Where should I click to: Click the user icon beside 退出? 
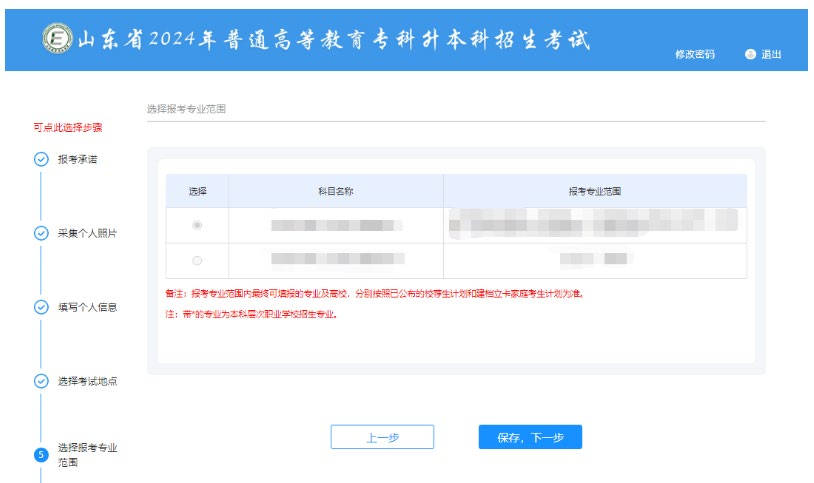click(x=750, y=54)
